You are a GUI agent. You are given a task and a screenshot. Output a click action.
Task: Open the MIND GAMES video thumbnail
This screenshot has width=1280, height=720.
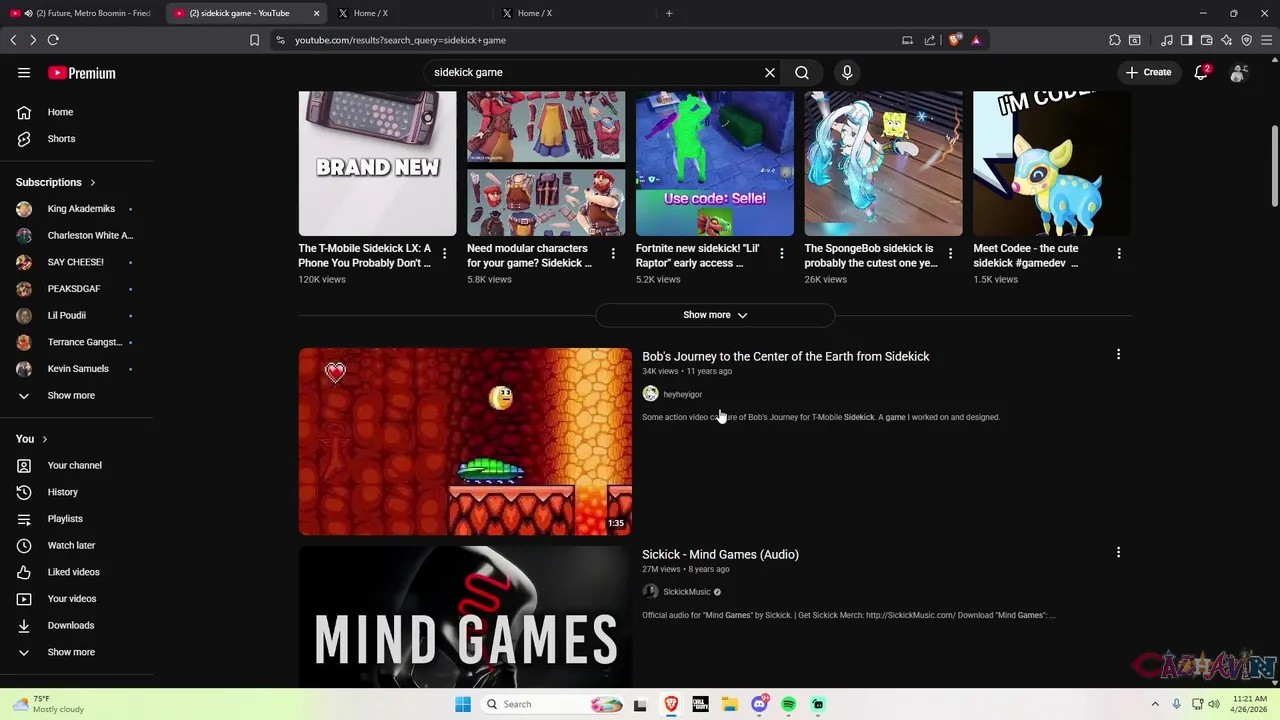(465, 617)
